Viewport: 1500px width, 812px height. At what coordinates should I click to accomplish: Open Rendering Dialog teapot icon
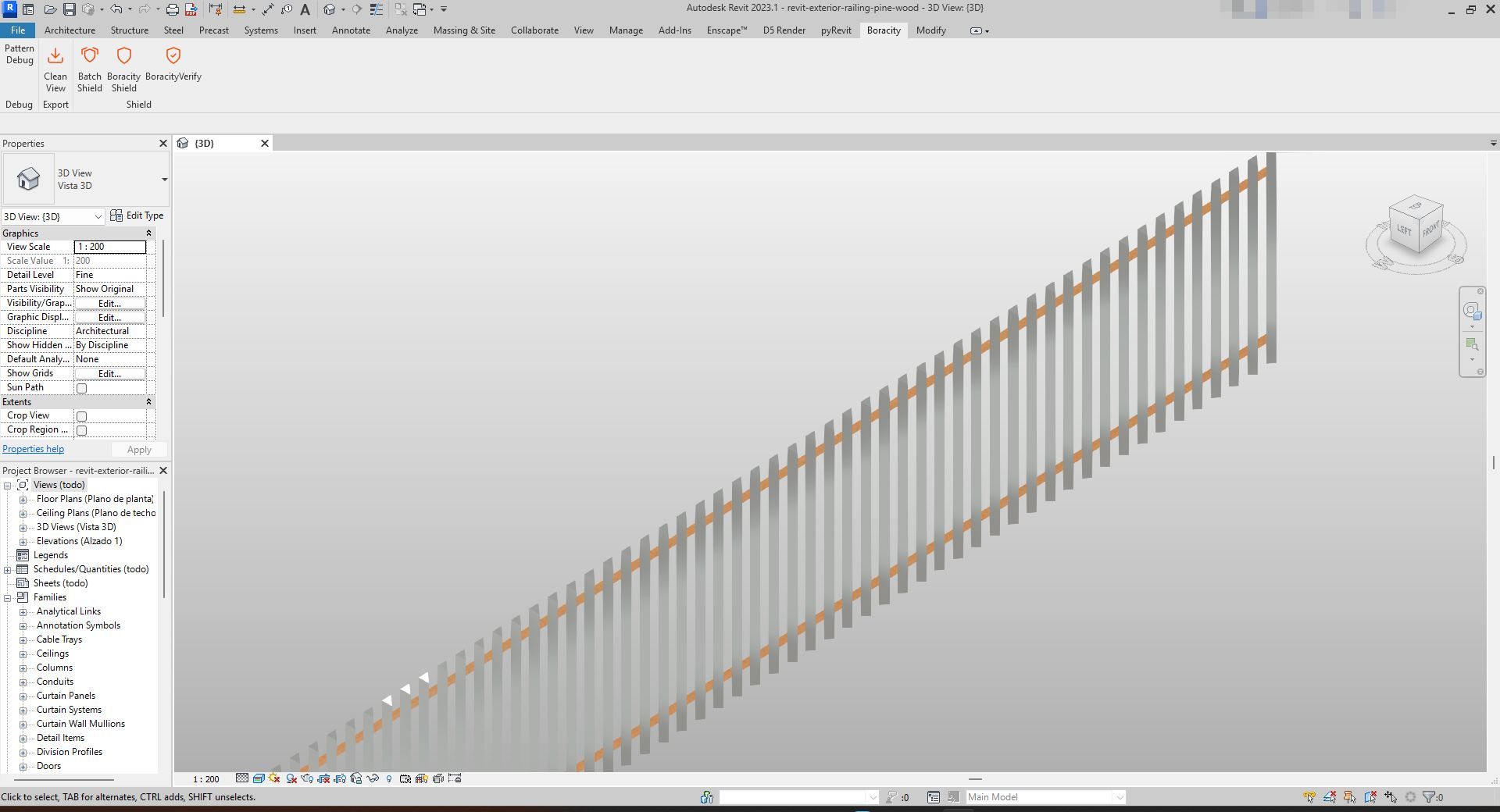click(307, 778)
